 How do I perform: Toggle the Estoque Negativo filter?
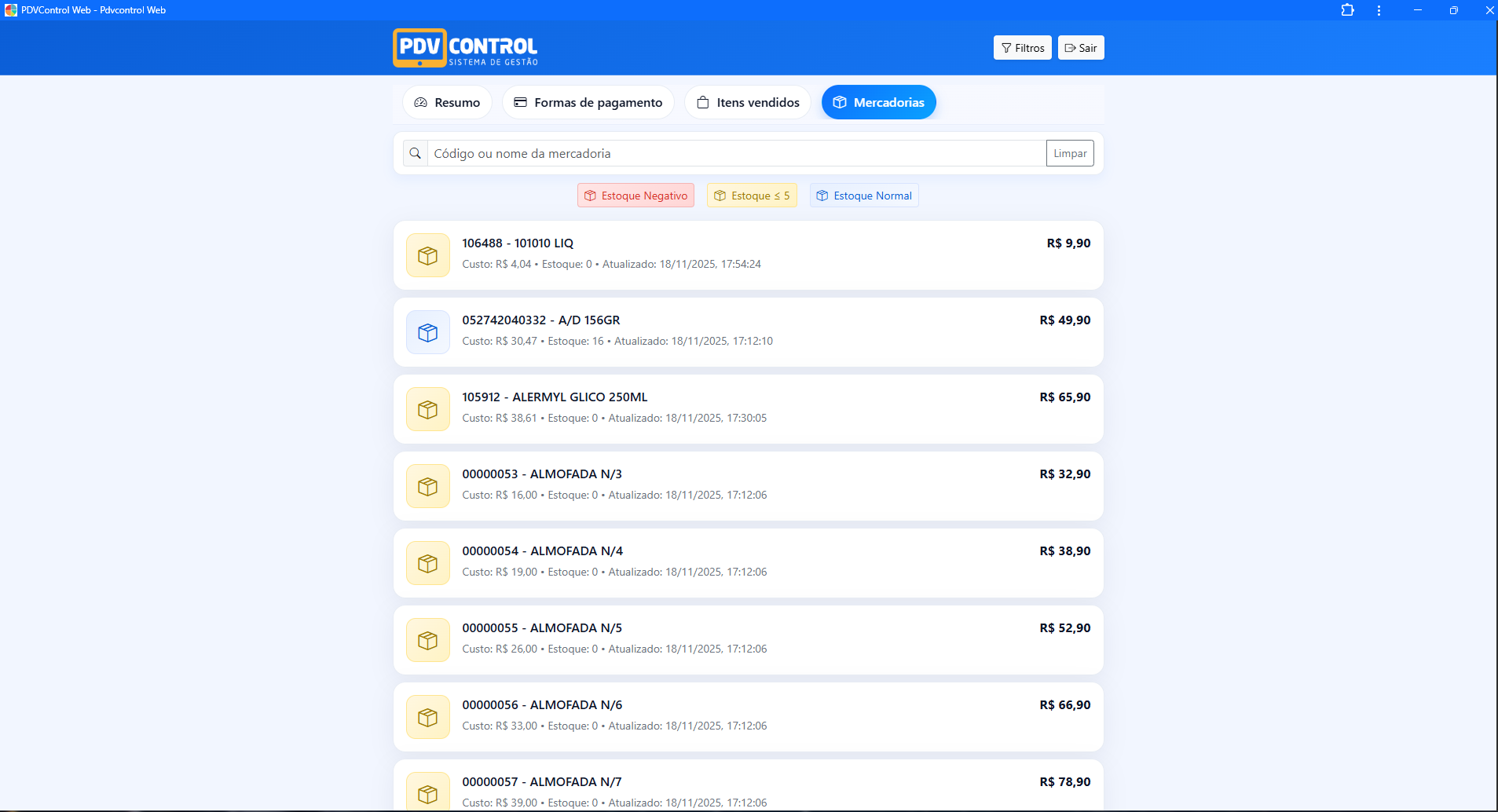(x=635, y=196)
